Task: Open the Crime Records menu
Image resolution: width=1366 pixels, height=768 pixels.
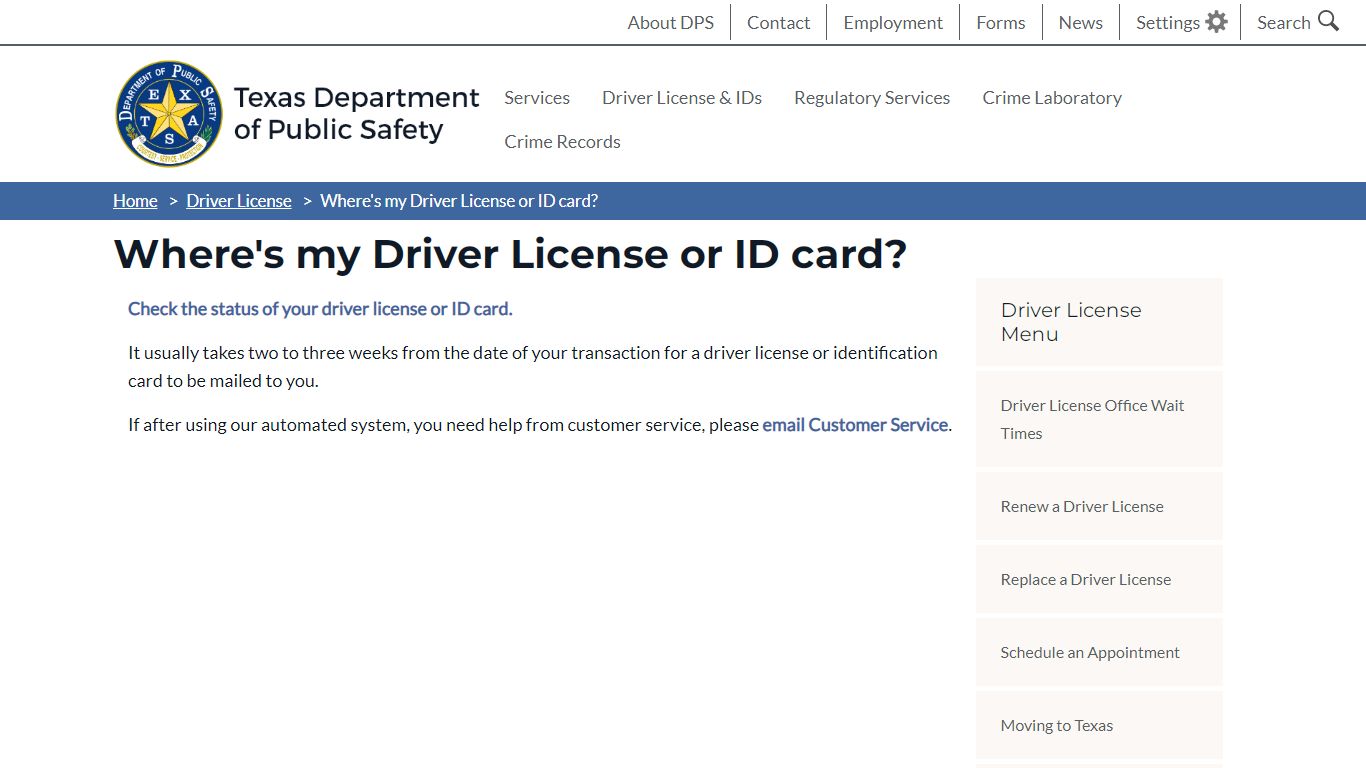Action: coord(562,141)
